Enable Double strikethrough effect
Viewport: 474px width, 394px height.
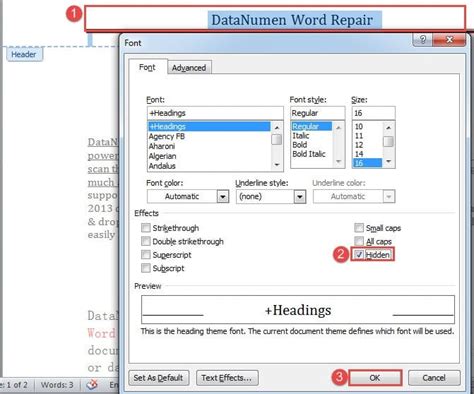146,241
